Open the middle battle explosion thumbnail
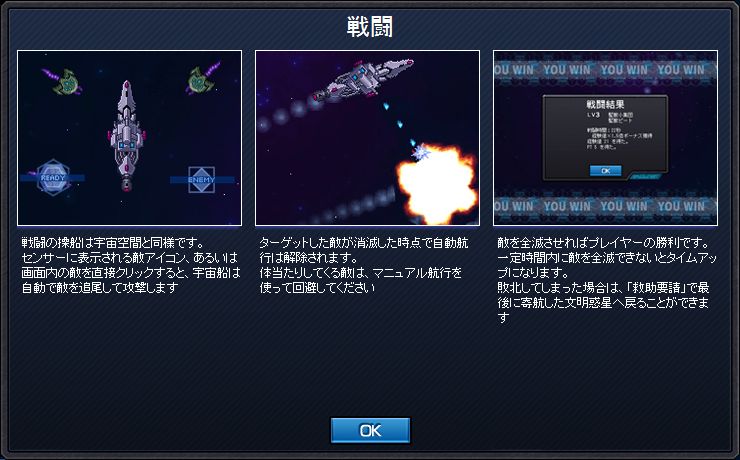740x460 pixels. click(x=367, y=138)
